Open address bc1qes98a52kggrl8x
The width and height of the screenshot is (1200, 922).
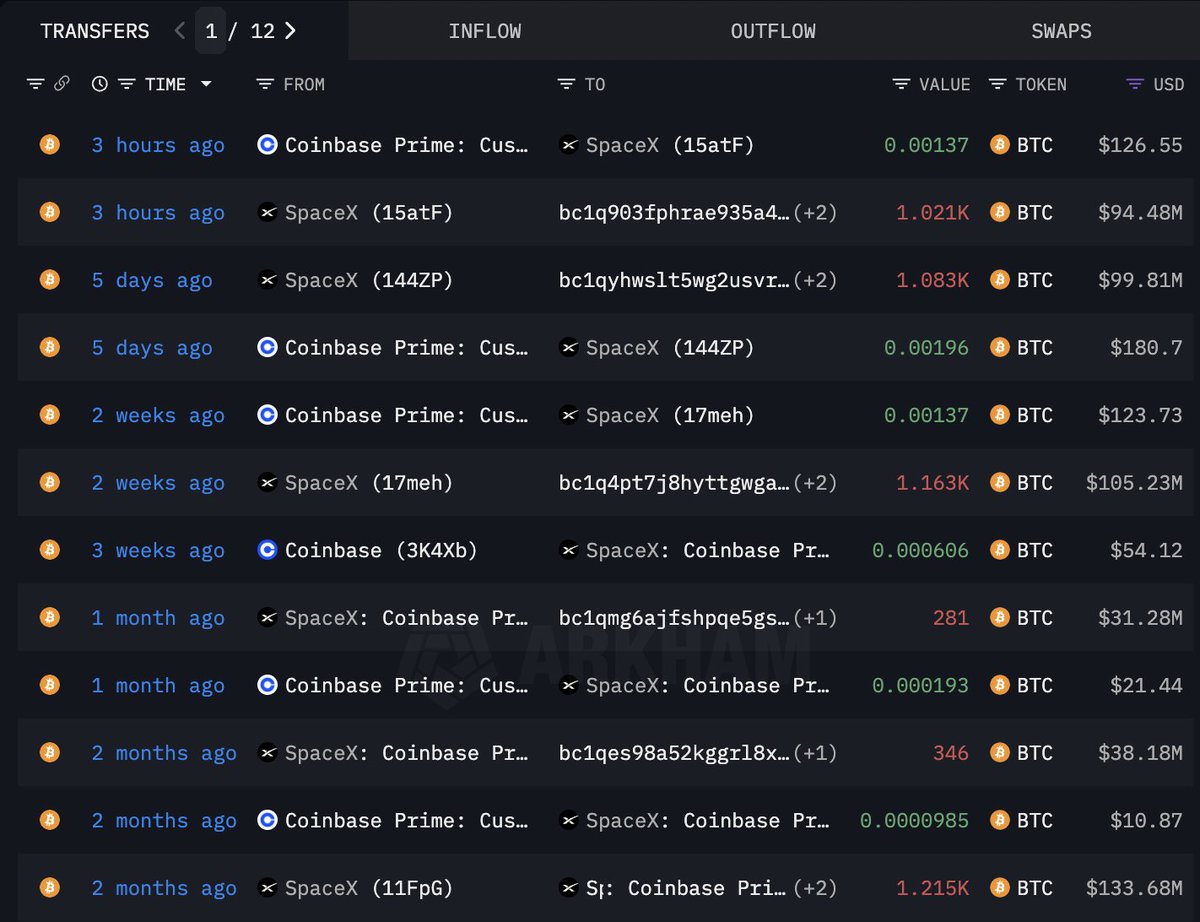point(674,752)
